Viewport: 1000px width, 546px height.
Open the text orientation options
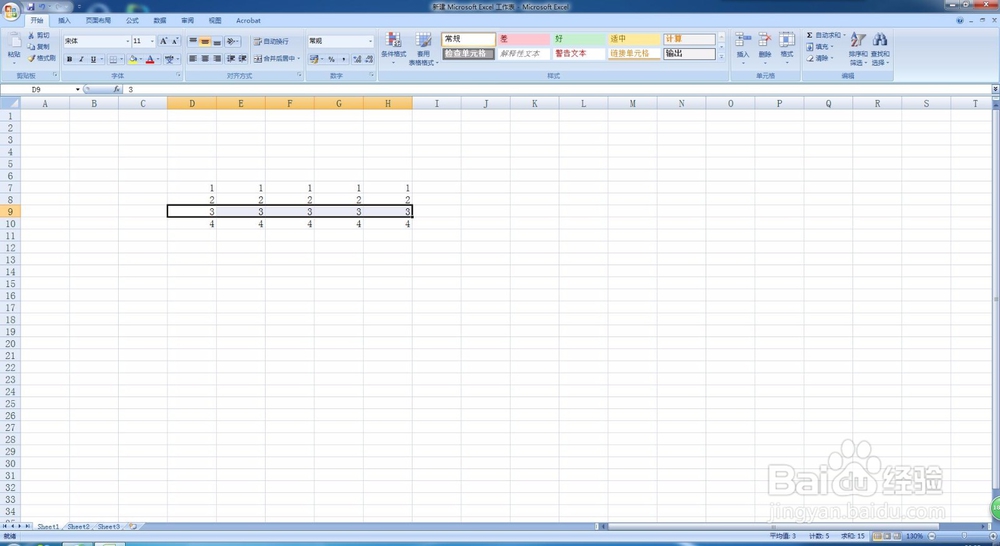tap(232, 41)
